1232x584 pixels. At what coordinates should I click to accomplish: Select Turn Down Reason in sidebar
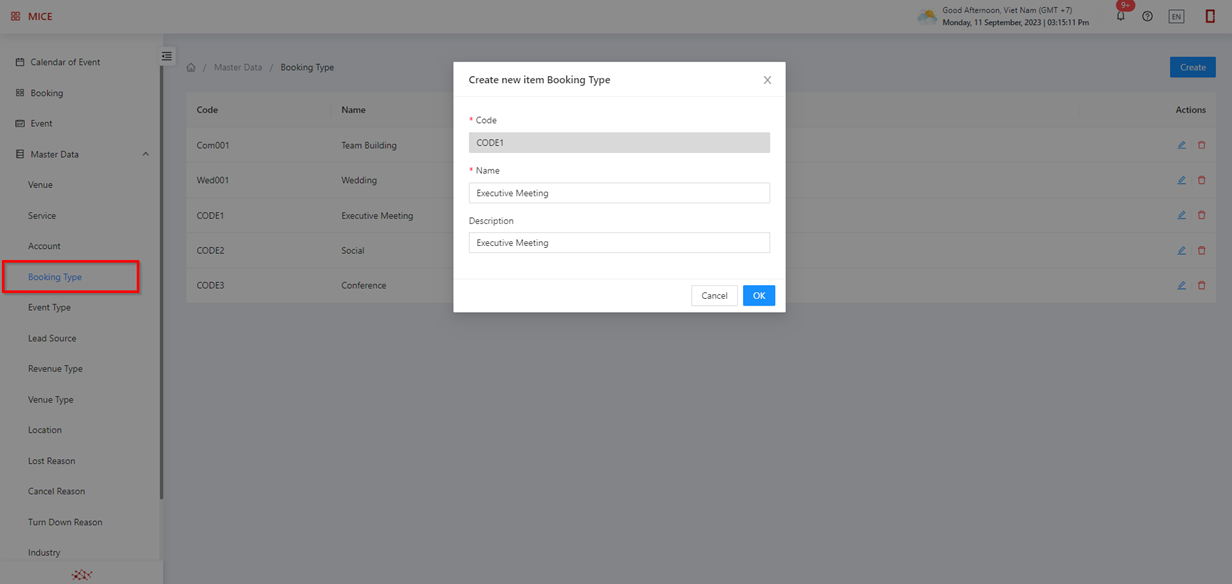(x=65, y=522)
